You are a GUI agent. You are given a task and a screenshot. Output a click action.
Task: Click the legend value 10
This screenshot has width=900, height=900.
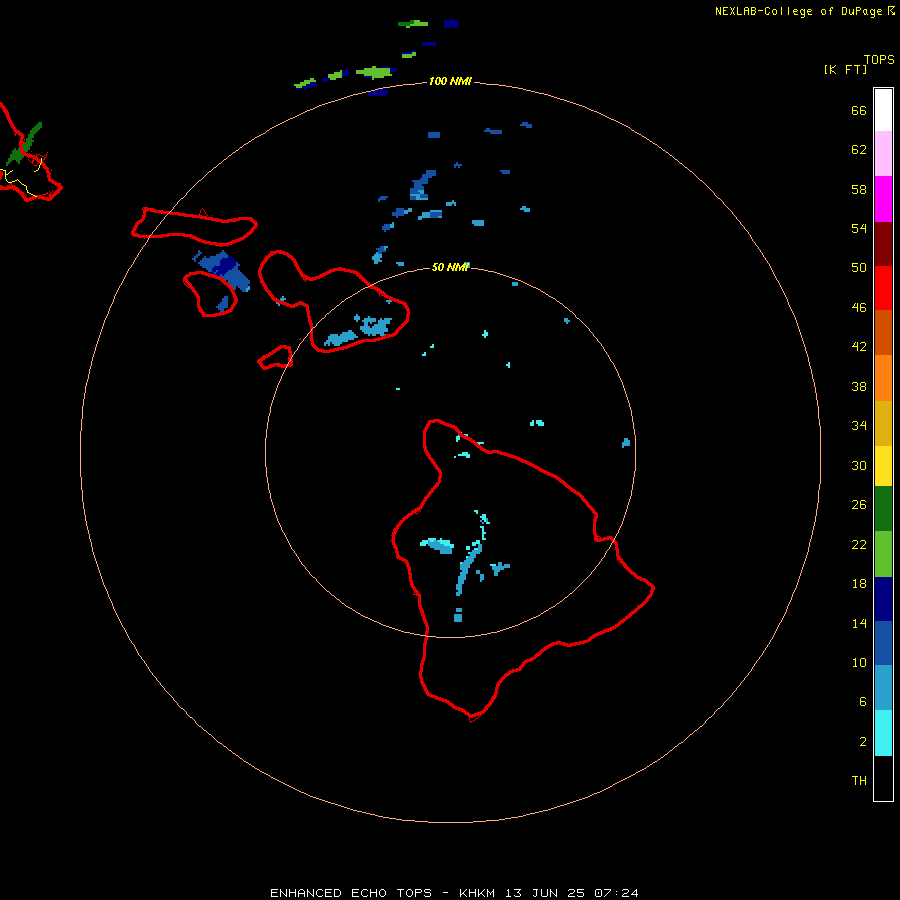[x=859, y=663]
